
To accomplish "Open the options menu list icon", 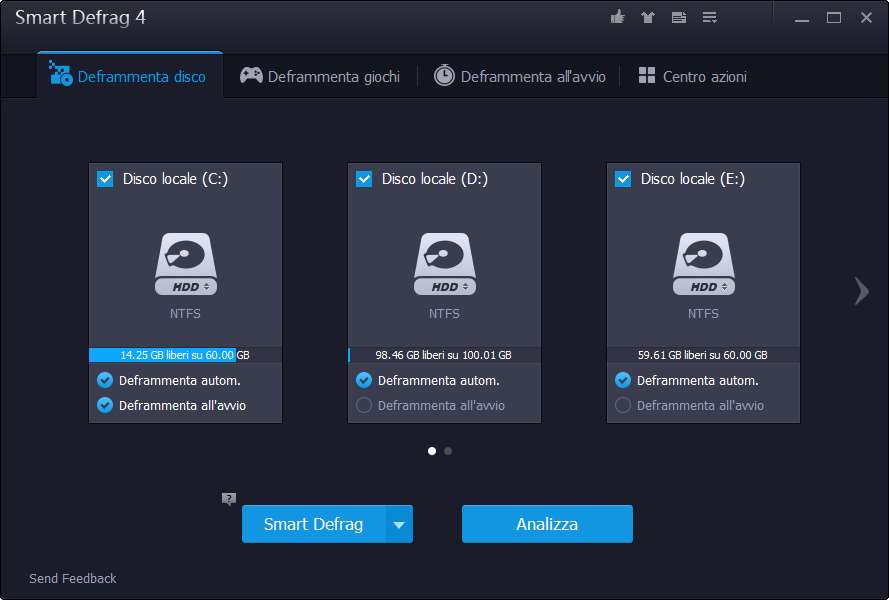I will 710,17.
